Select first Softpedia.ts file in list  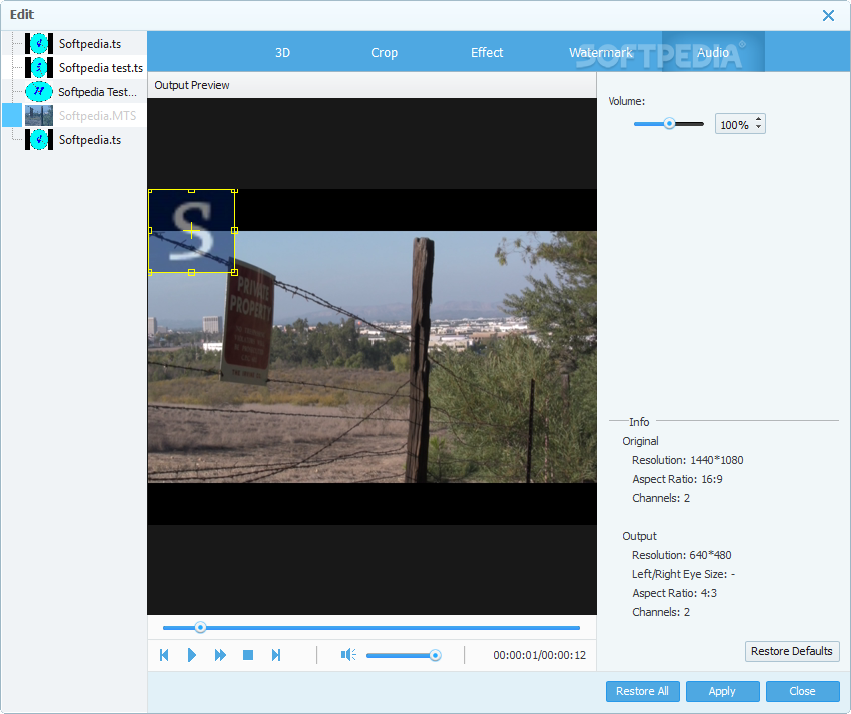[90, 43]
